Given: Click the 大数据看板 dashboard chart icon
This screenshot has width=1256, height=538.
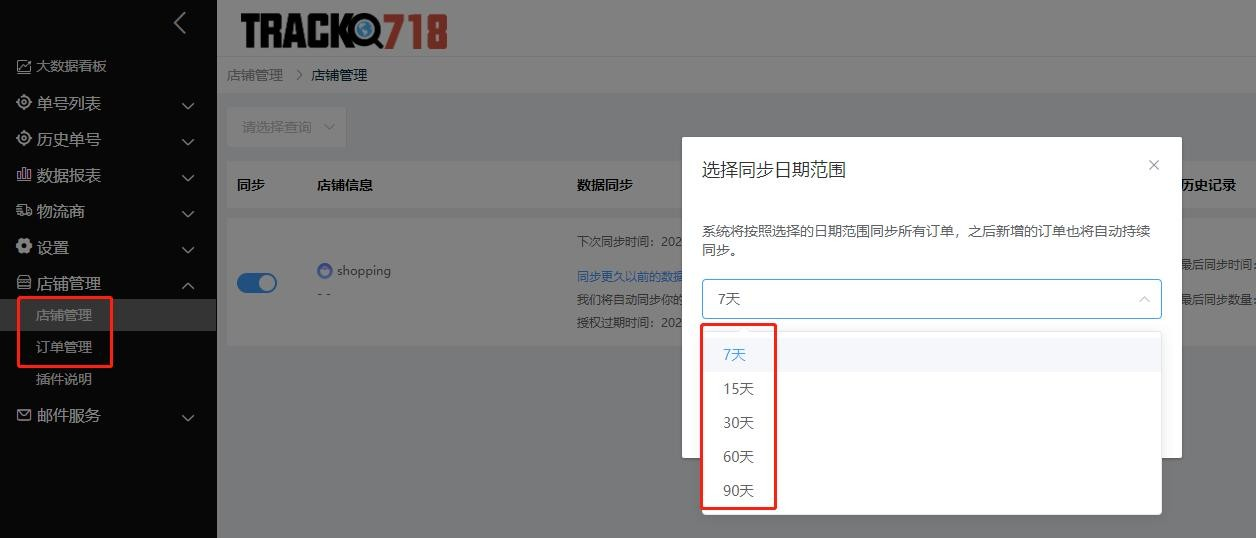Looking at the screenshot, I should click(24, 67).
